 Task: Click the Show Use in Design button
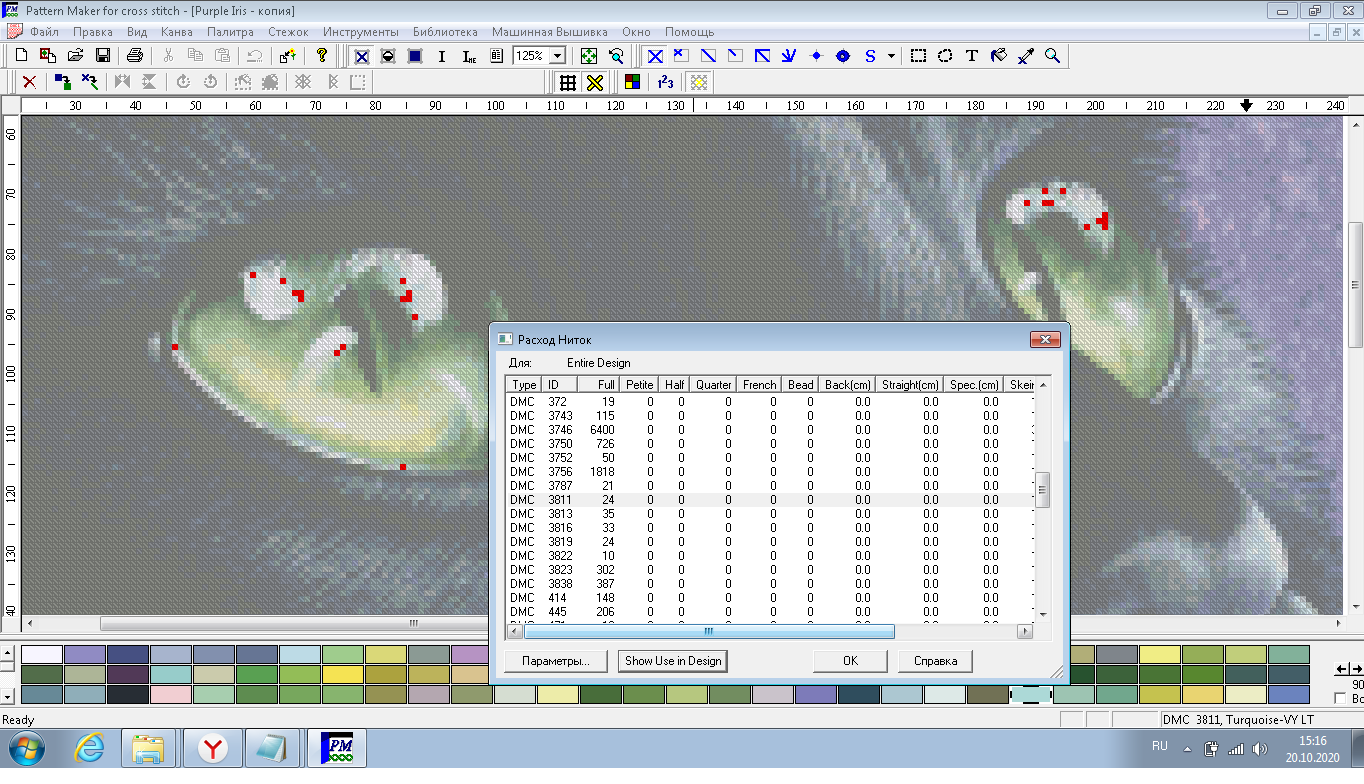672,661
